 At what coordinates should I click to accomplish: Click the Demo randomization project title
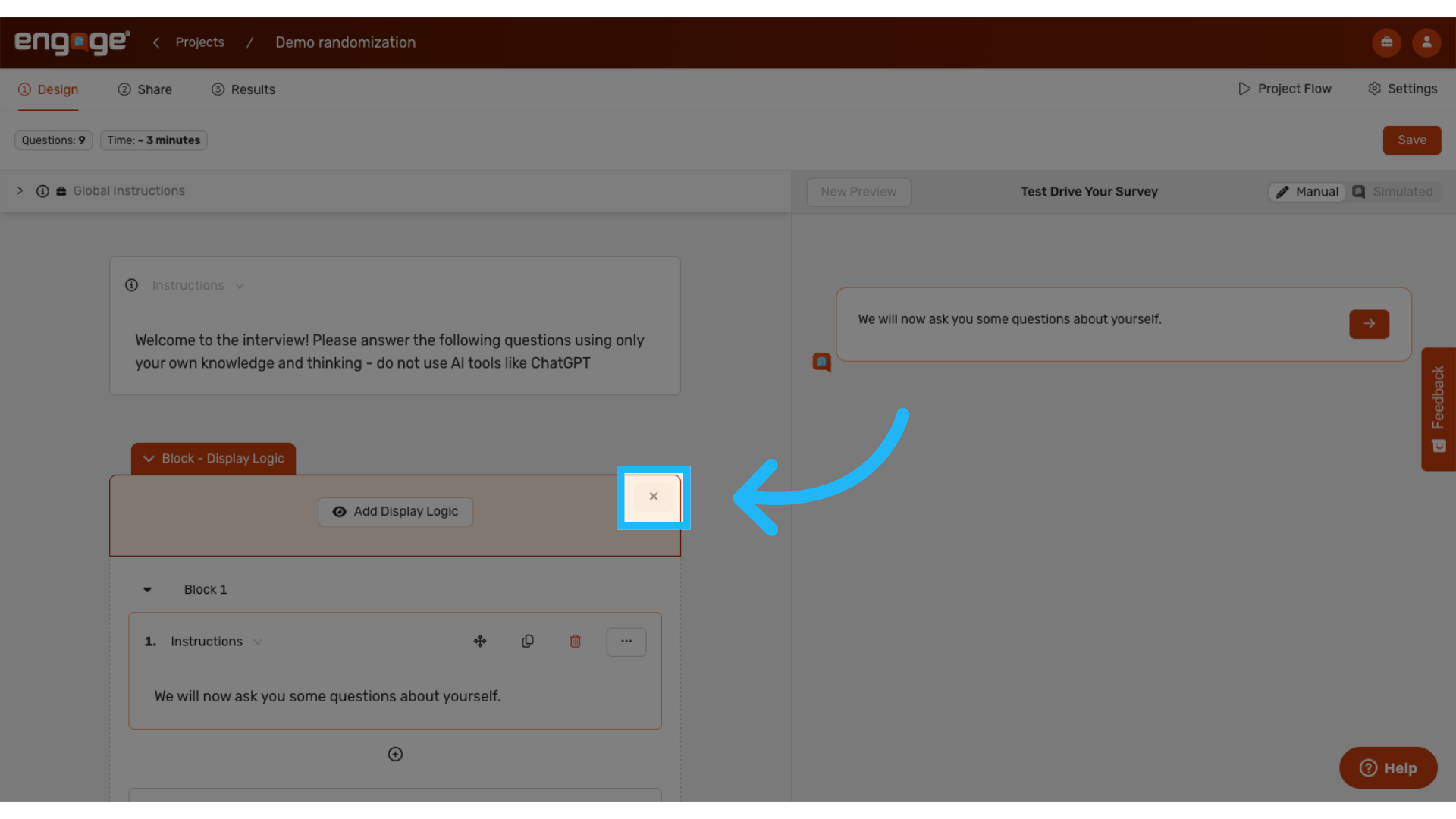(345, 42)
